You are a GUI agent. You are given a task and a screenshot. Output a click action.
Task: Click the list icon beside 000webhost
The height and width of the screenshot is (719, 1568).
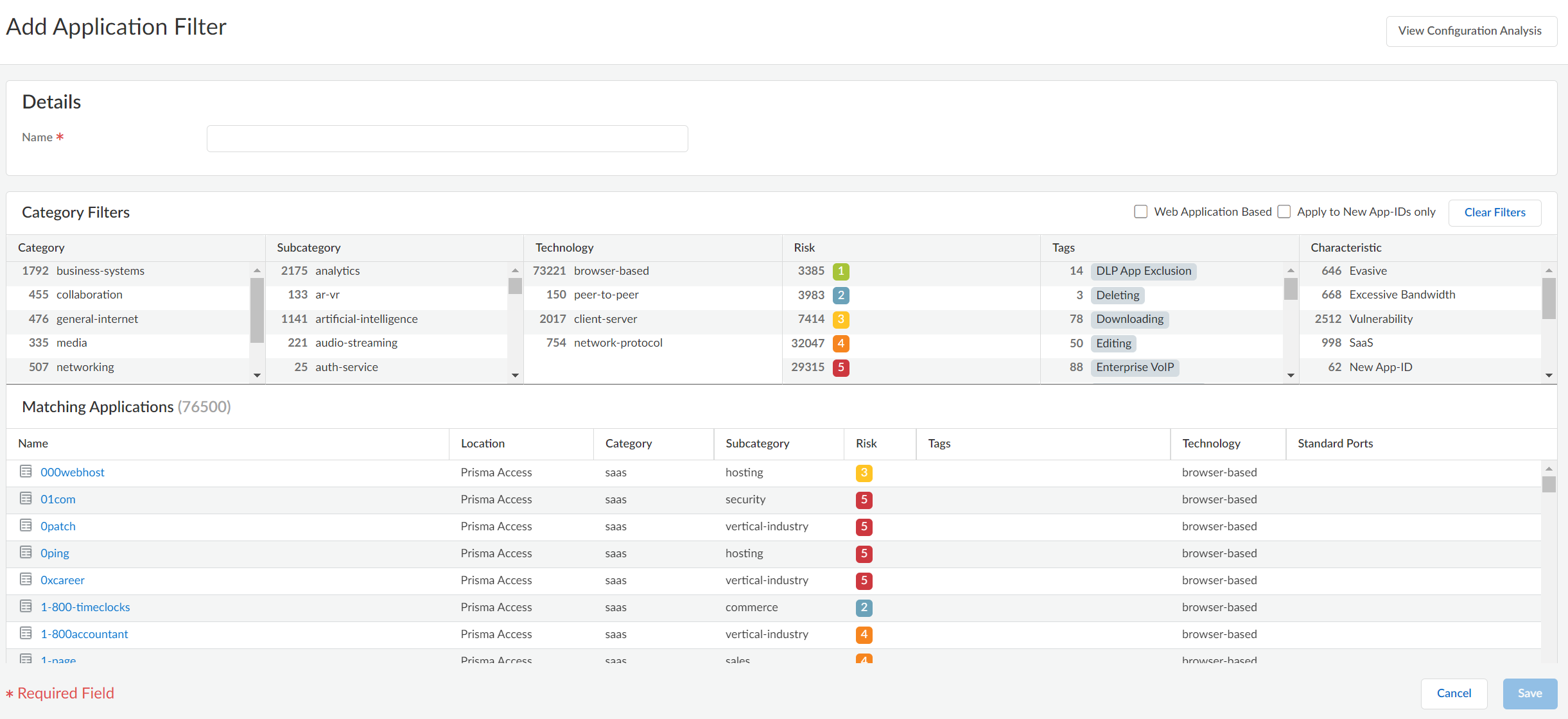click(26, 472)
